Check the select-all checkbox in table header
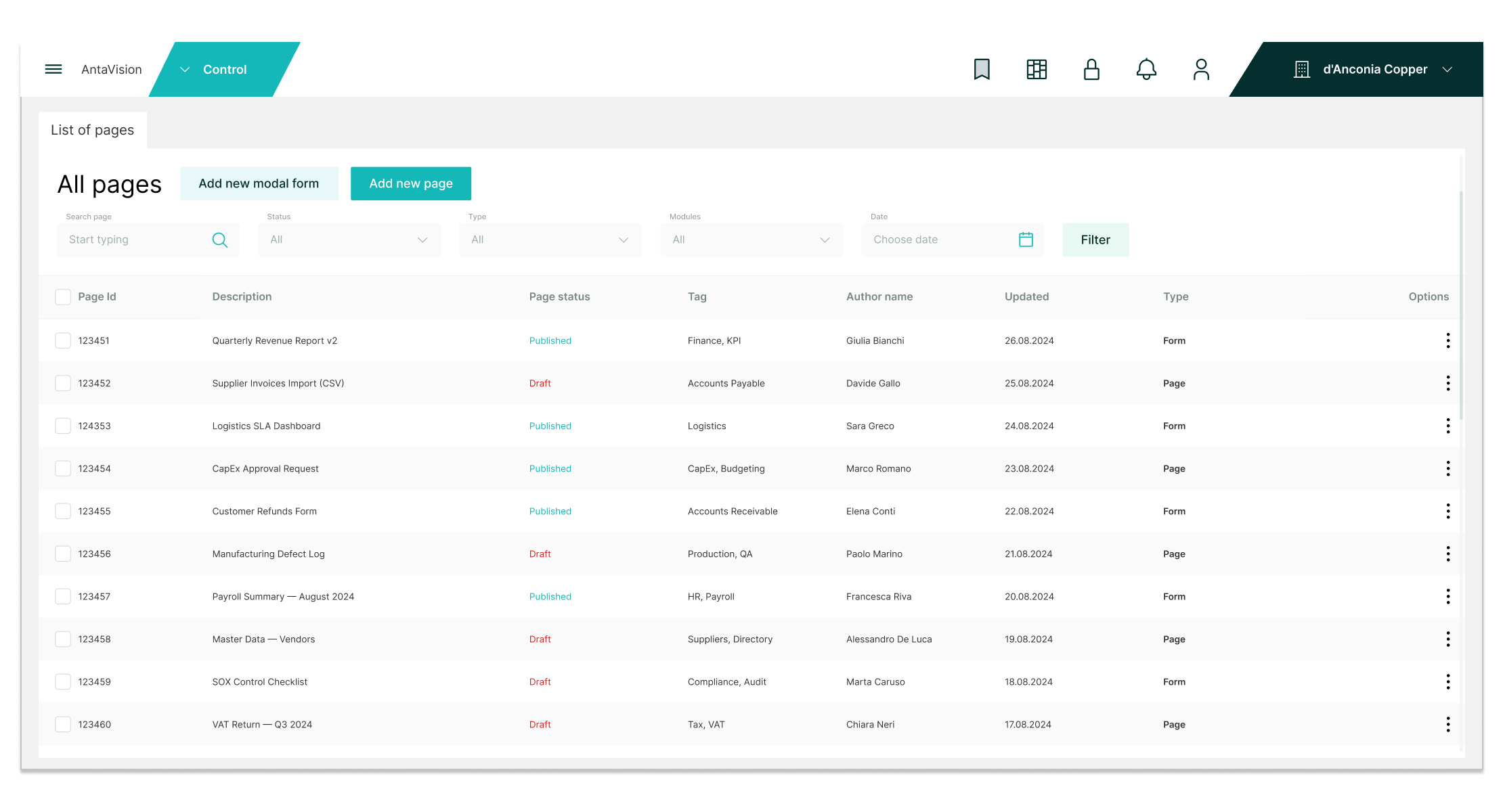This screenshot has height=812, width=1503. [63, 296]
